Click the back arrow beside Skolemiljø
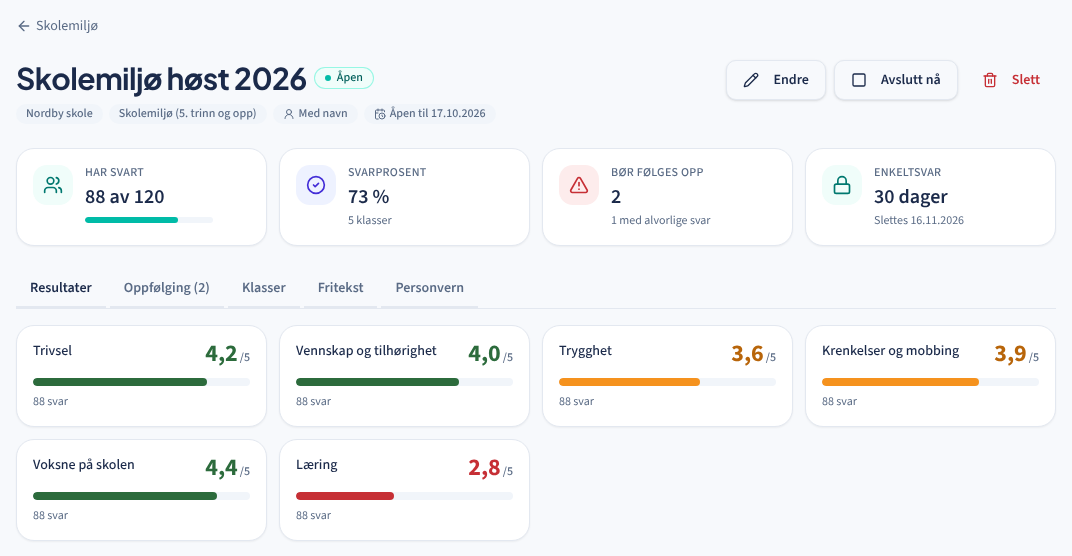 pyautogui.click(x=23, y=26)
